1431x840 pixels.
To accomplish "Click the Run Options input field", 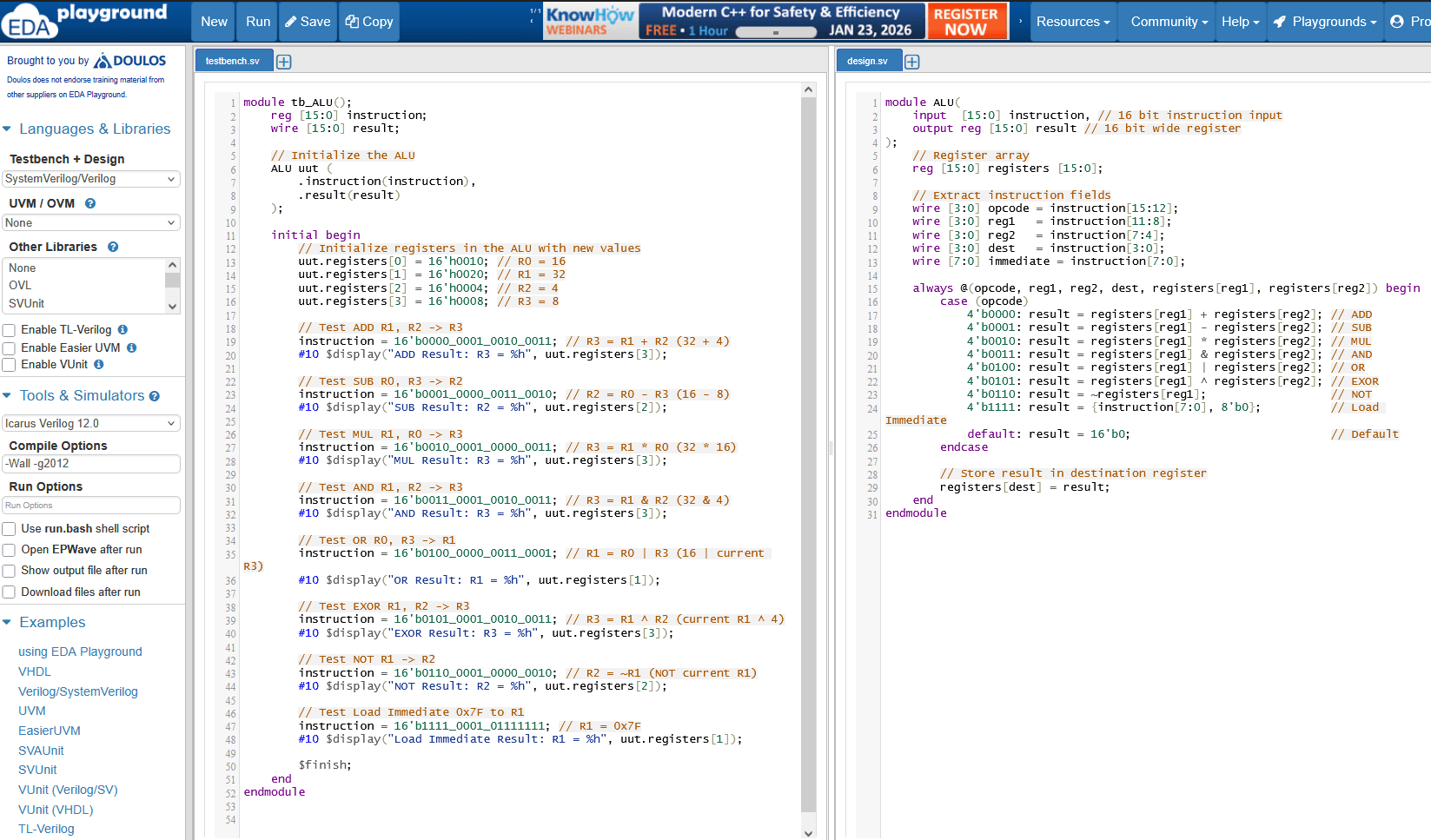I will (x=91, y=506).
